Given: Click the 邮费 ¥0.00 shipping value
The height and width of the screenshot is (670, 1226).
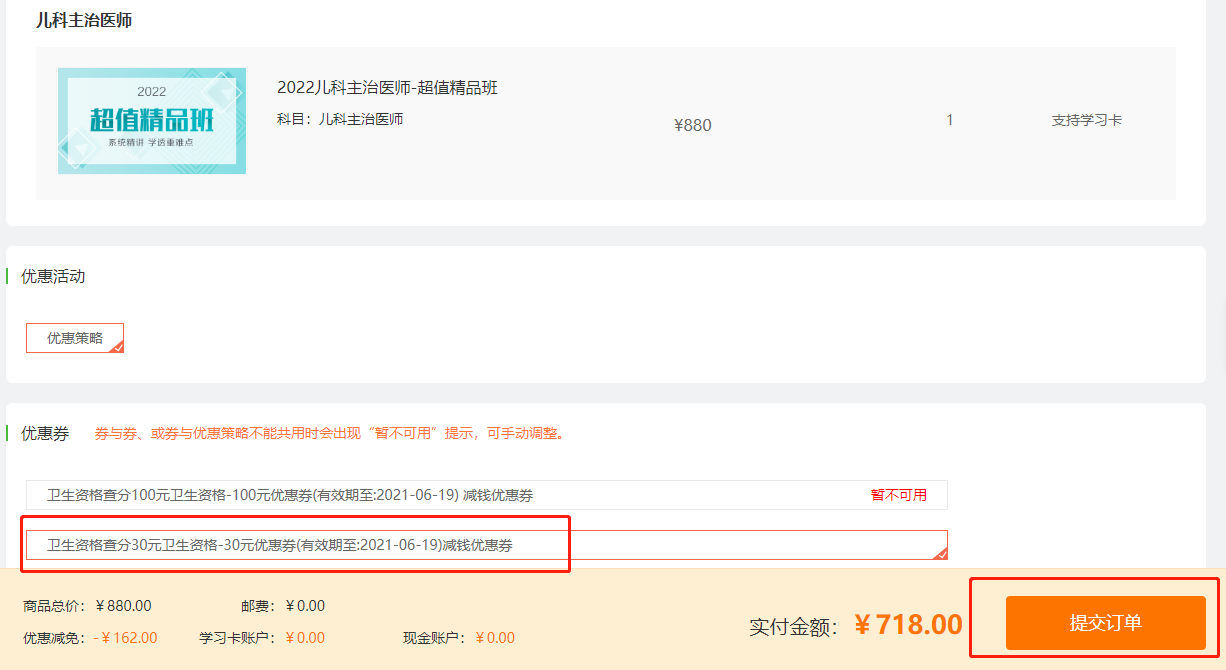Looking at the screenshot, I should coord(305,606).
